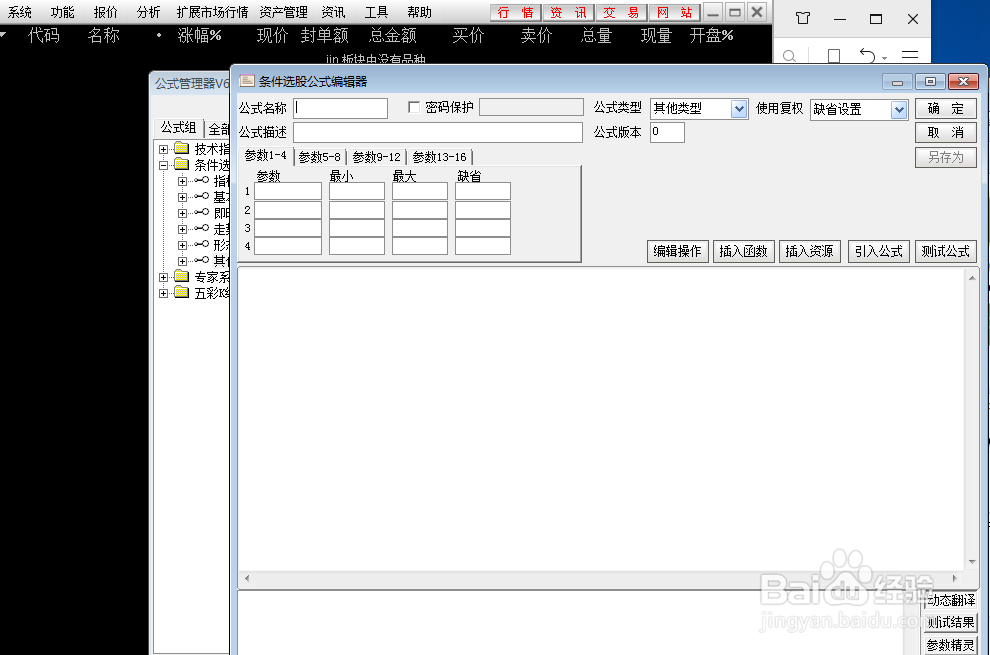Screen dimensions: 990x655
Task: Open the 工具 menu
Action: click(376, 12)
